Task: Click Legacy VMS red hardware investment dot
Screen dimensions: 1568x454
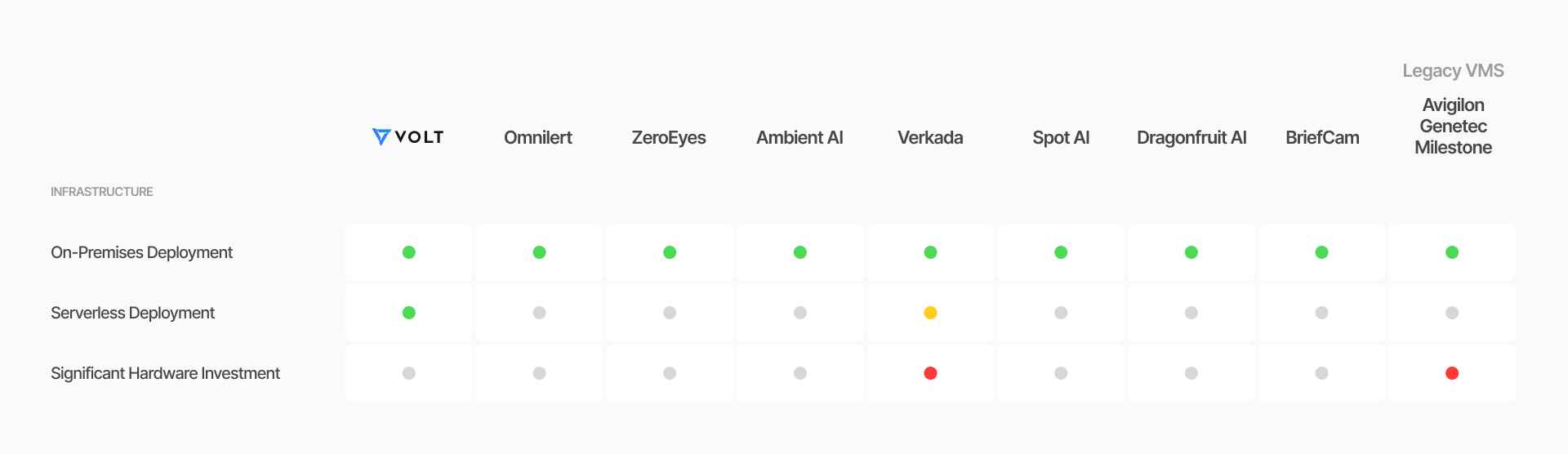Action: pos(1452,373)
